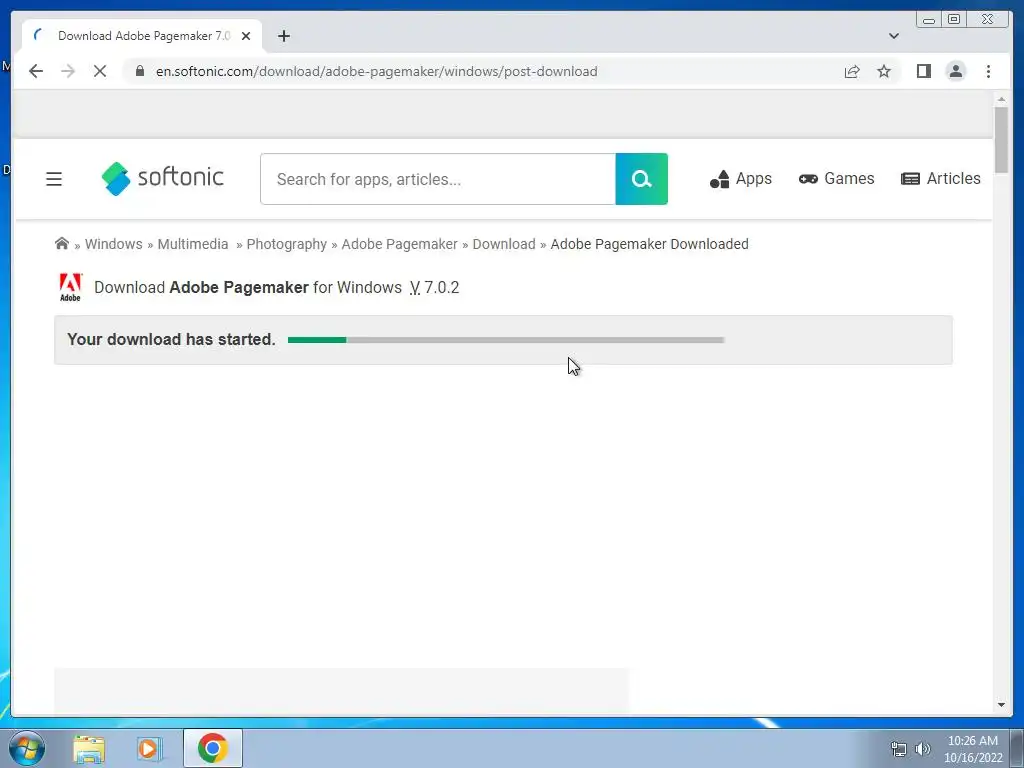Open Windows Explorer from the taskbar

click(89, 748)
